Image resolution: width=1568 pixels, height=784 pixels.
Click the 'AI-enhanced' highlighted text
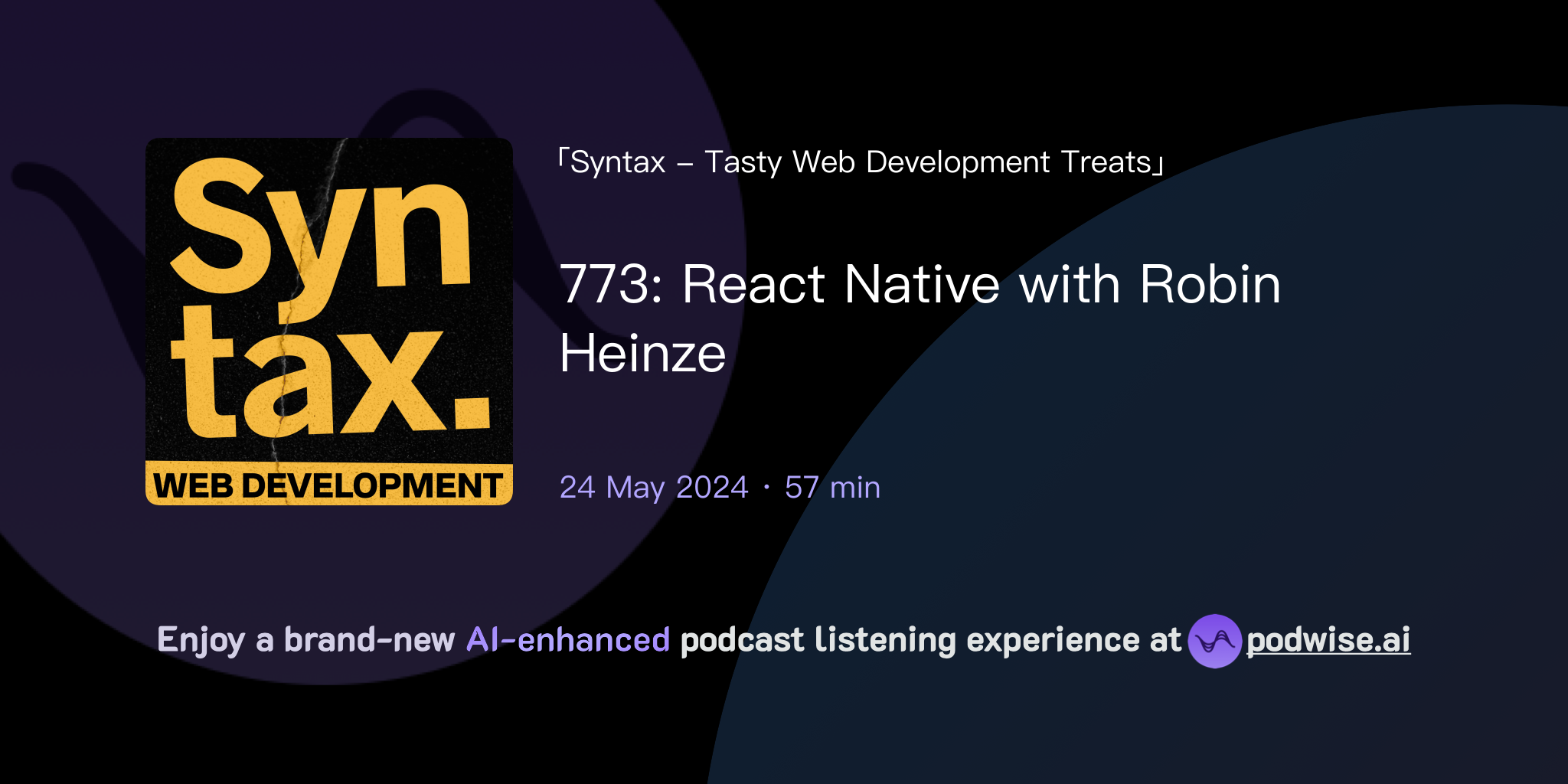567,639
